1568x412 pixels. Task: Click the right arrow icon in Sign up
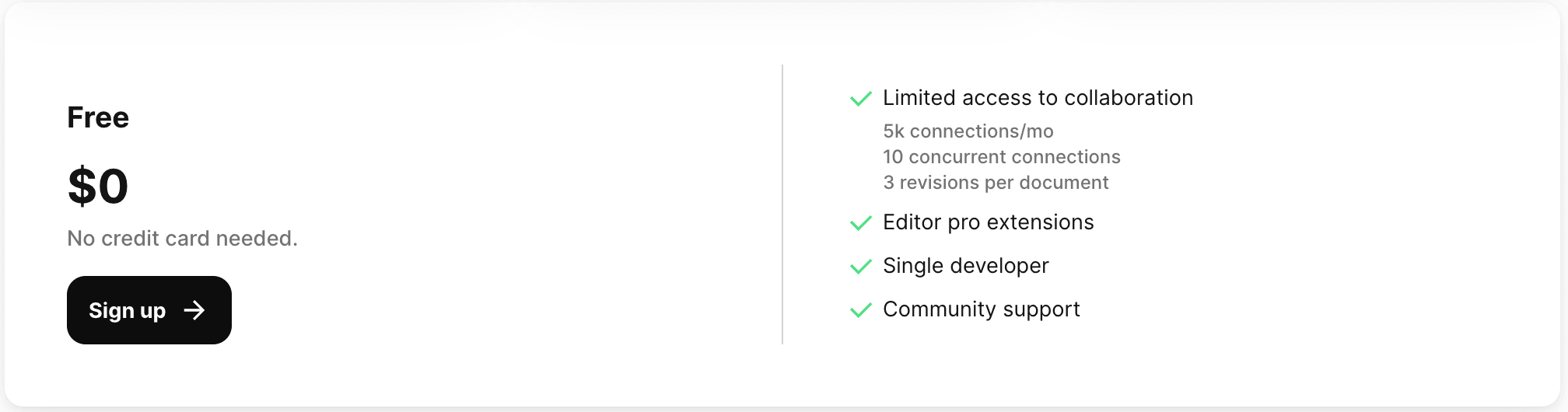click(194, 311)
